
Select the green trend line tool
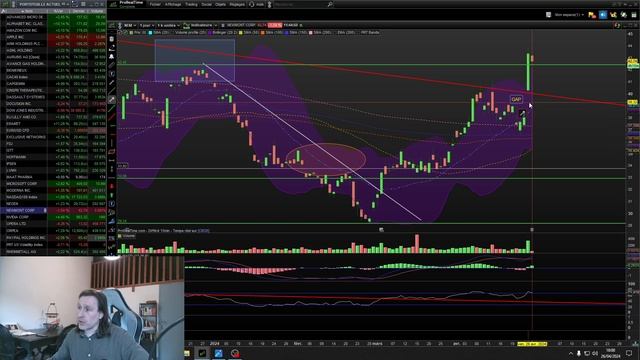[x=111, y=109]
